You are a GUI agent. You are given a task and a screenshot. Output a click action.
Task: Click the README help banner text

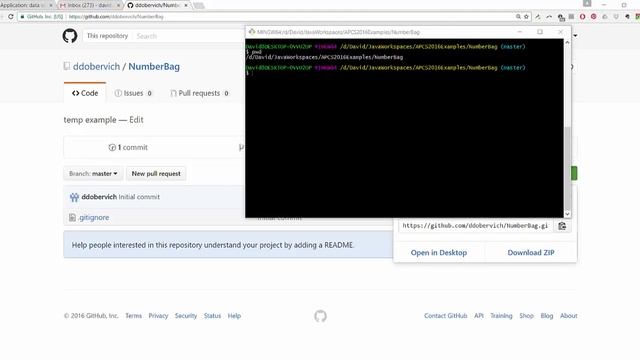point(213,245)
